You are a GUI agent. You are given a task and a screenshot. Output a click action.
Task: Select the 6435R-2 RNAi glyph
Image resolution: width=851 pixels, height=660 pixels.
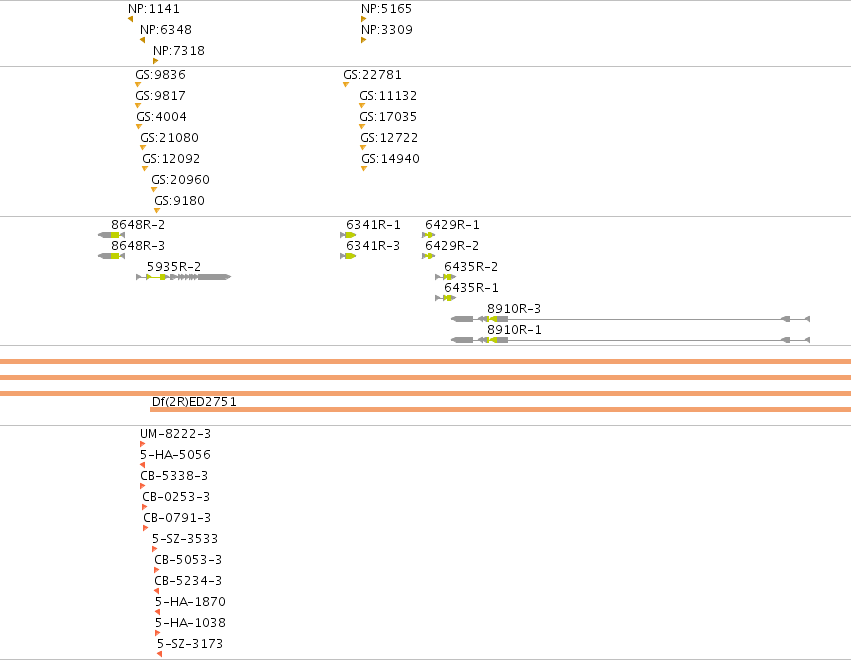click(x=446, y=277)
